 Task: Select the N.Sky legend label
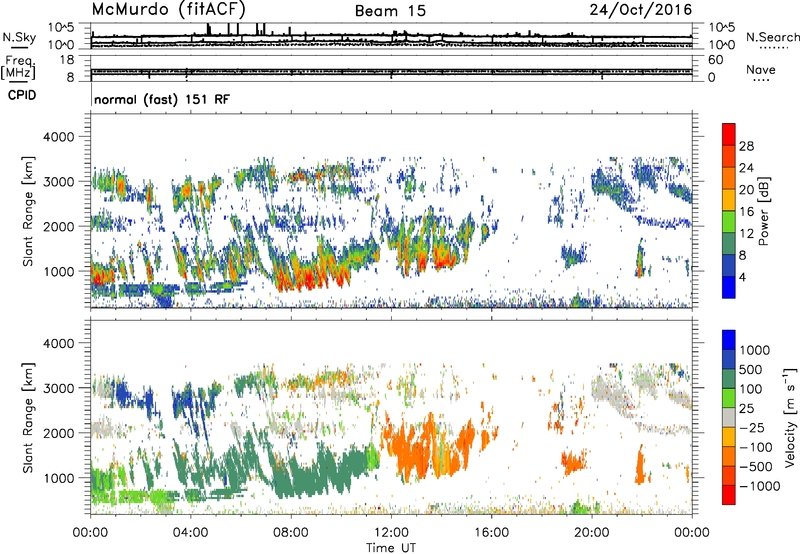coord(19,37)
